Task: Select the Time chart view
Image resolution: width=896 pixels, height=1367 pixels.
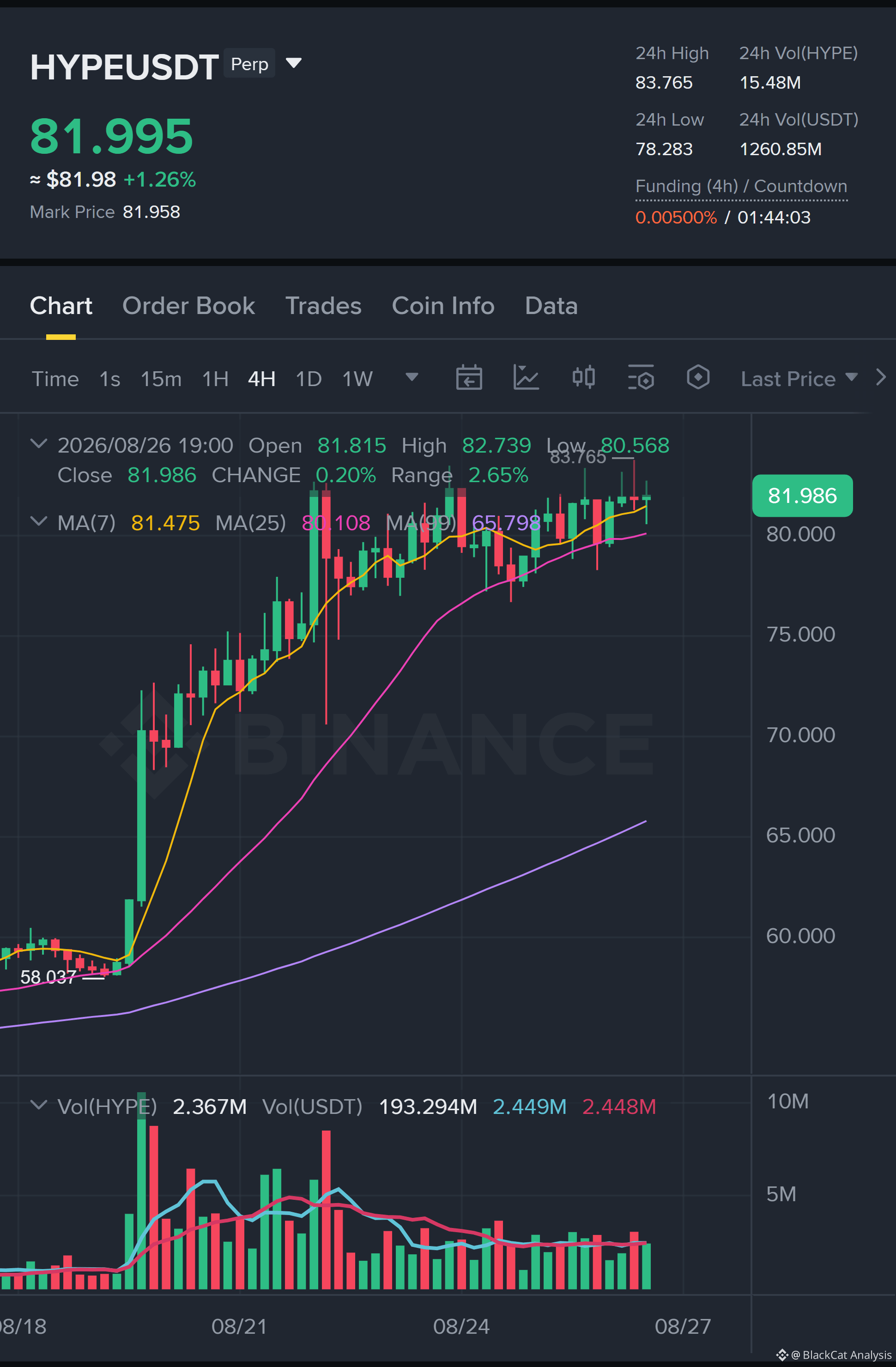Action: [x=55, y=379]
